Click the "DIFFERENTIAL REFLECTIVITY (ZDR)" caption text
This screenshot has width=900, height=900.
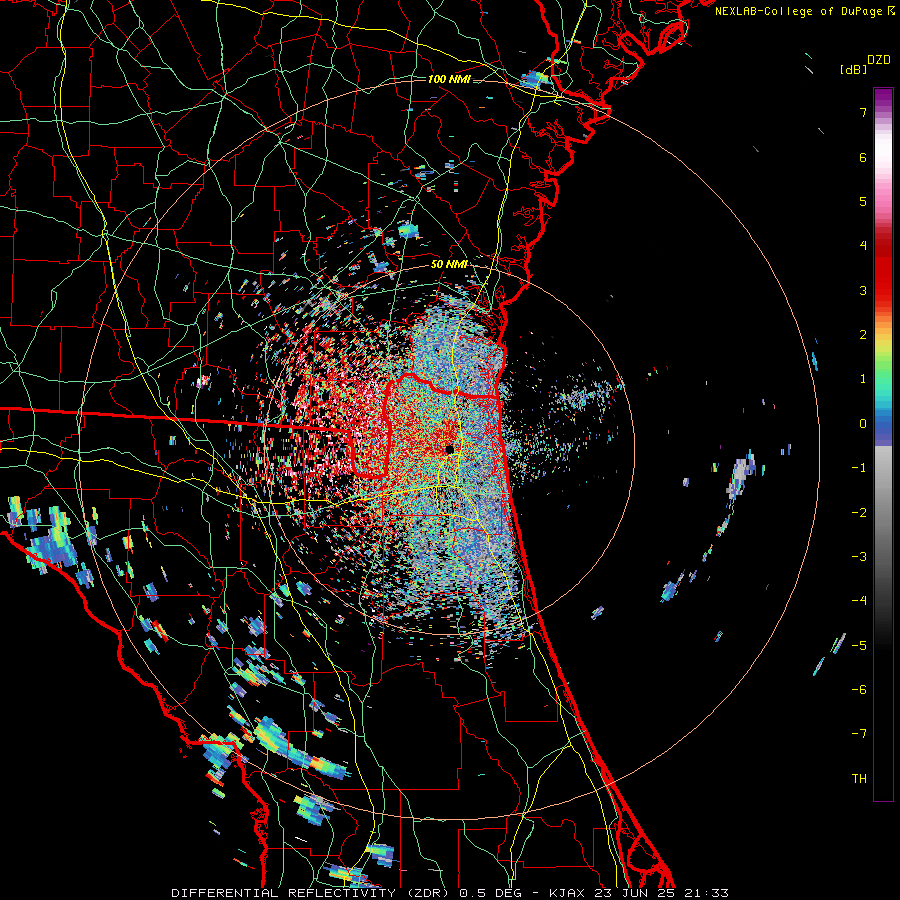click(313, 893)
